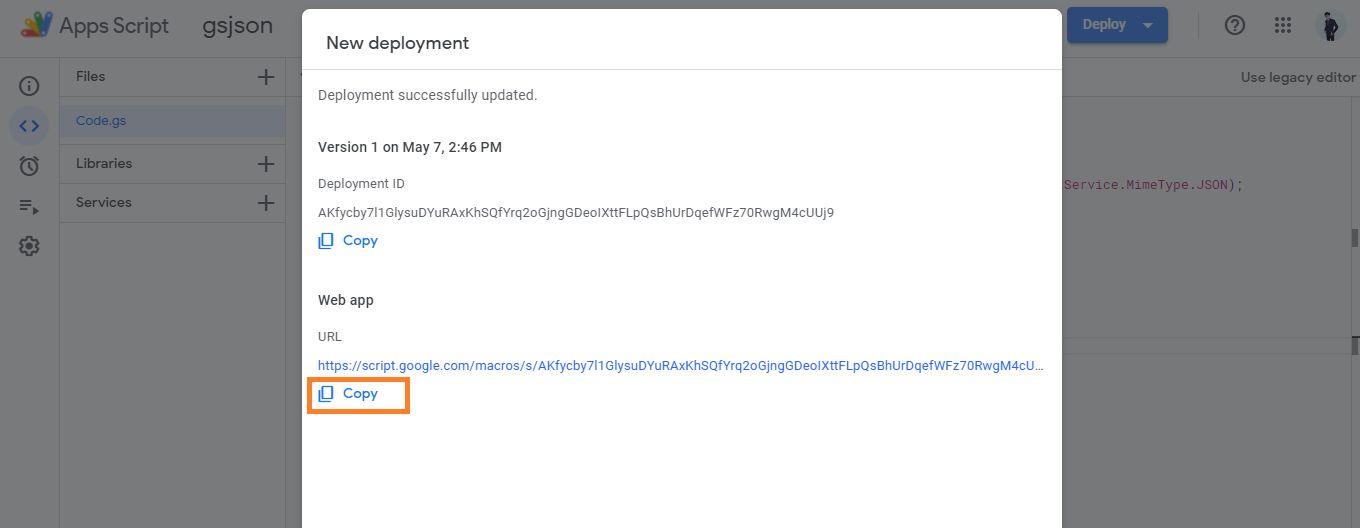Copy the Deployment ID
Viewport: 1360px width, 528px height.
[348, 241]
